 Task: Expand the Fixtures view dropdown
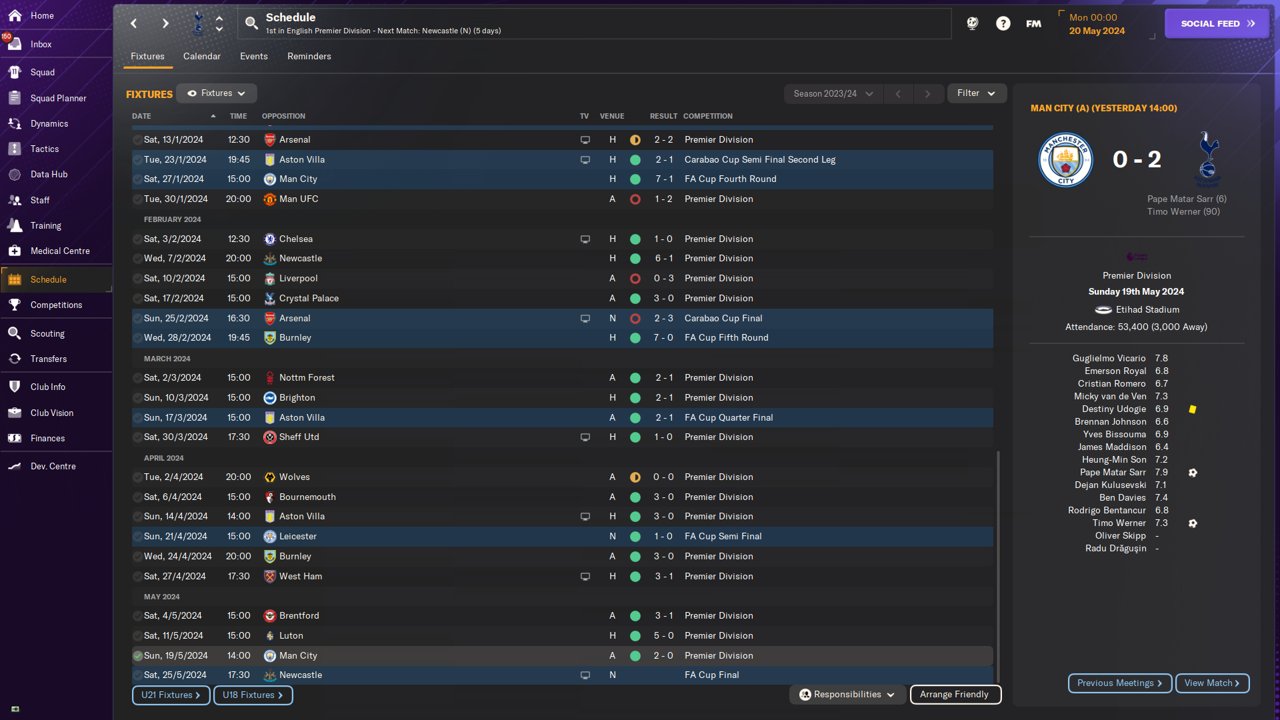[217, 93]
